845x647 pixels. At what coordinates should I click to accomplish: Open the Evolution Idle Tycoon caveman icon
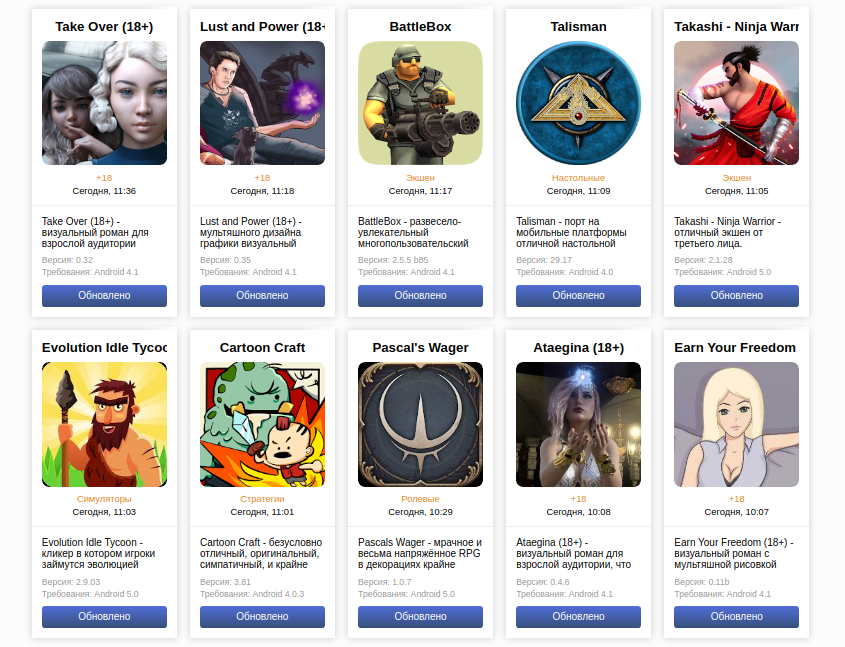(x=104, y=424)
